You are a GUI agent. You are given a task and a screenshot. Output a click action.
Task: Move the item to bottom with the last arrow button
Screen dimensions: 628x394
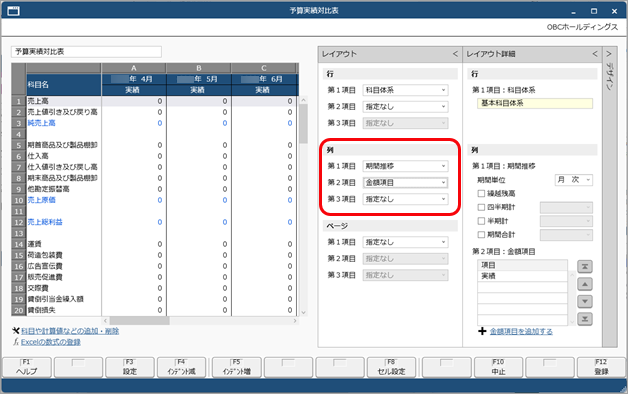[x=585, y=319]
